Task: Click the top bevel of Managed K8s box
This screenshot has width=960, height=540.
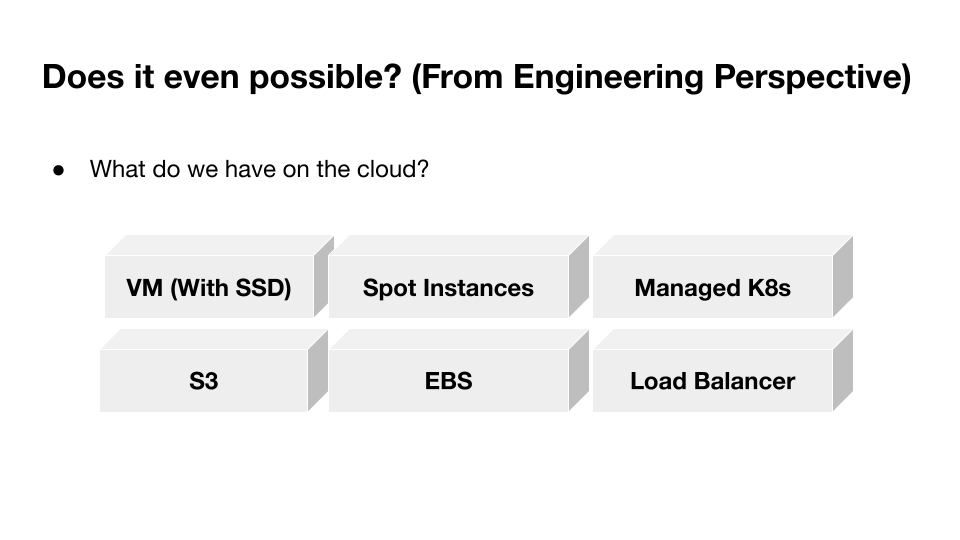Action: click(x=722, y=246)
